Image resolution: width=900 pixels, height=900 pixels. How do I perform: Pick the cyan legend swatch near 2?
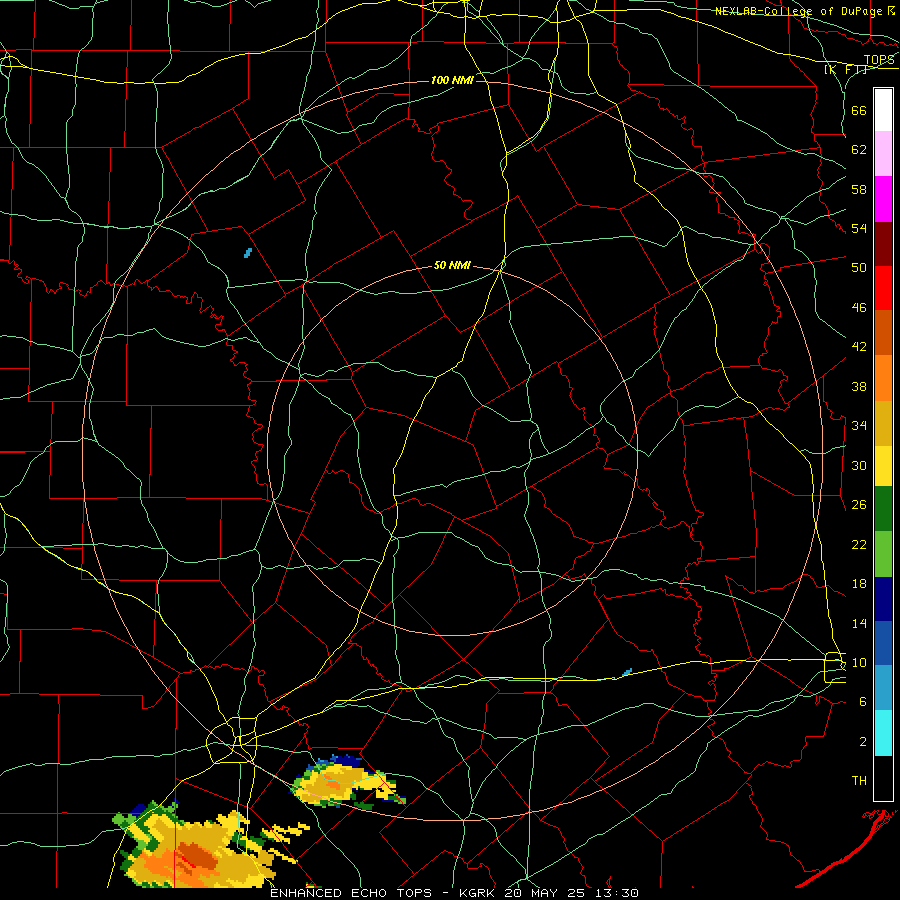(x=883, y=733)
